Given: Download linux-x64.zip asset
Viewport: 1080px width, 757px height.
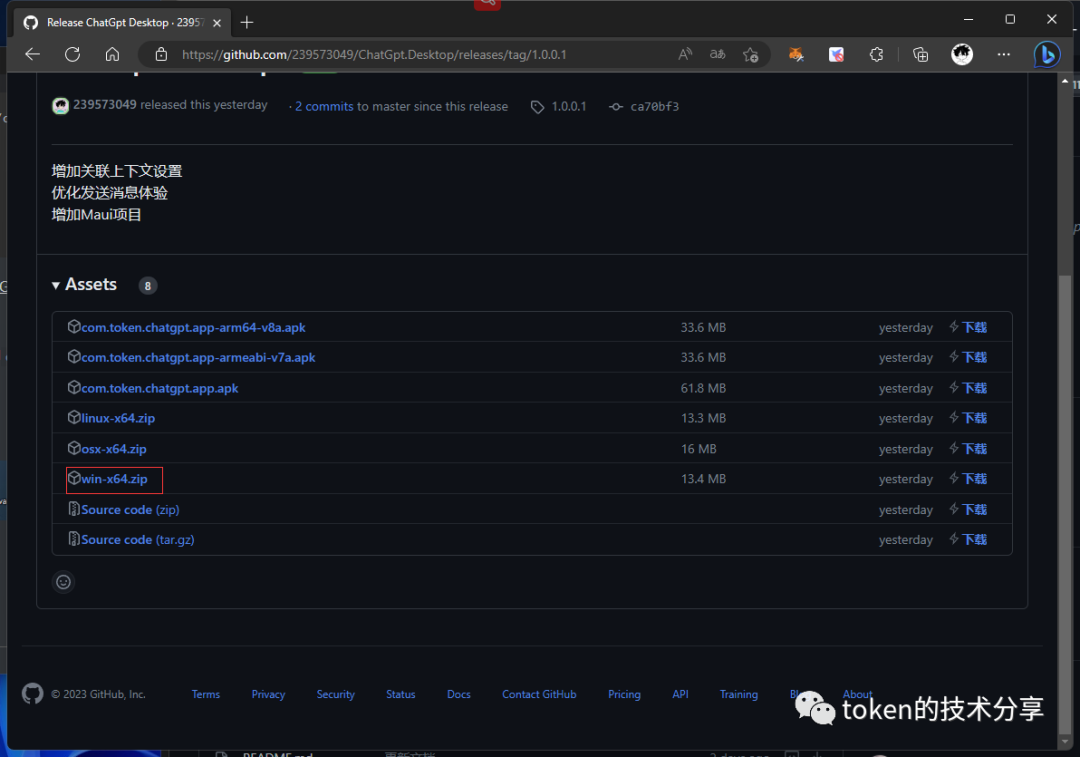Looking at the screenshot, I should pos(118,418).
